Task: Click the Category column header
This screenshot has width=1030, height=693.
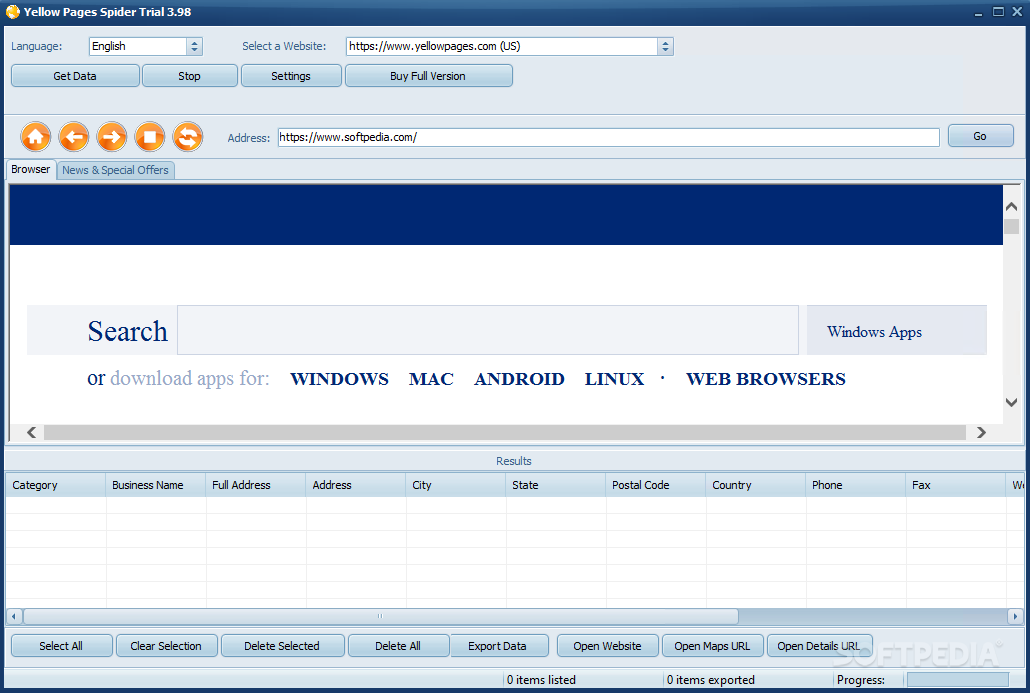Action: coord(55,485)
